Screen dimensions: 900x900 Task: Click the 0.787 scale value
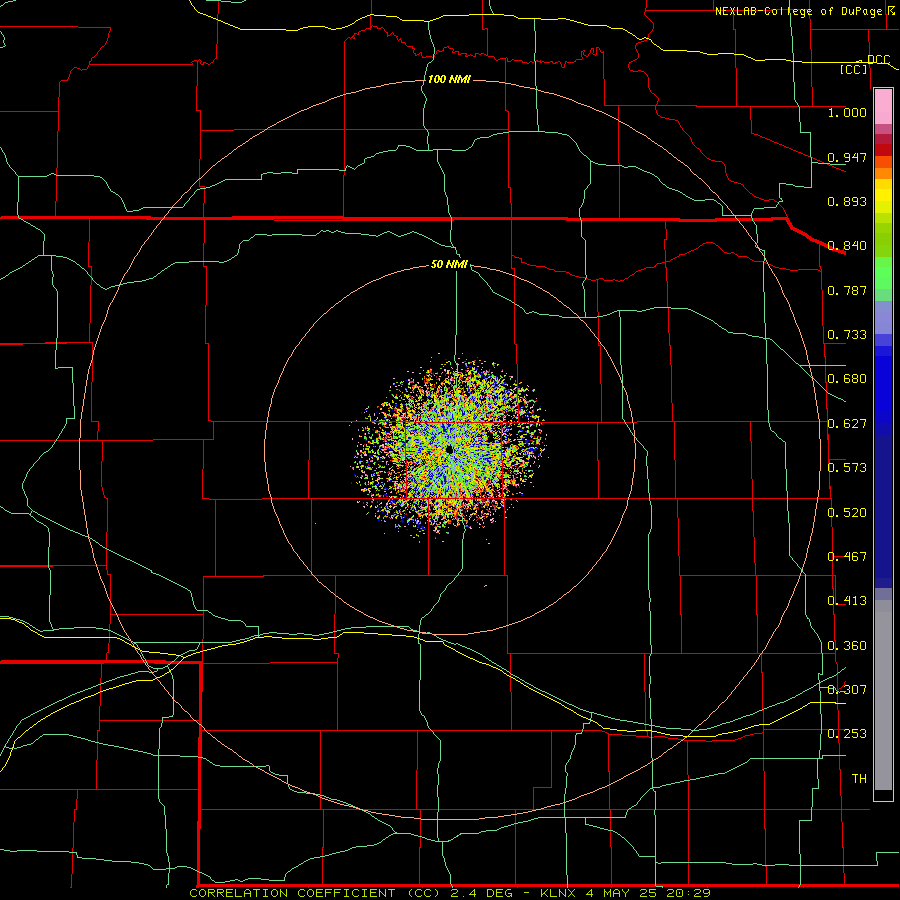pos(847,290)
